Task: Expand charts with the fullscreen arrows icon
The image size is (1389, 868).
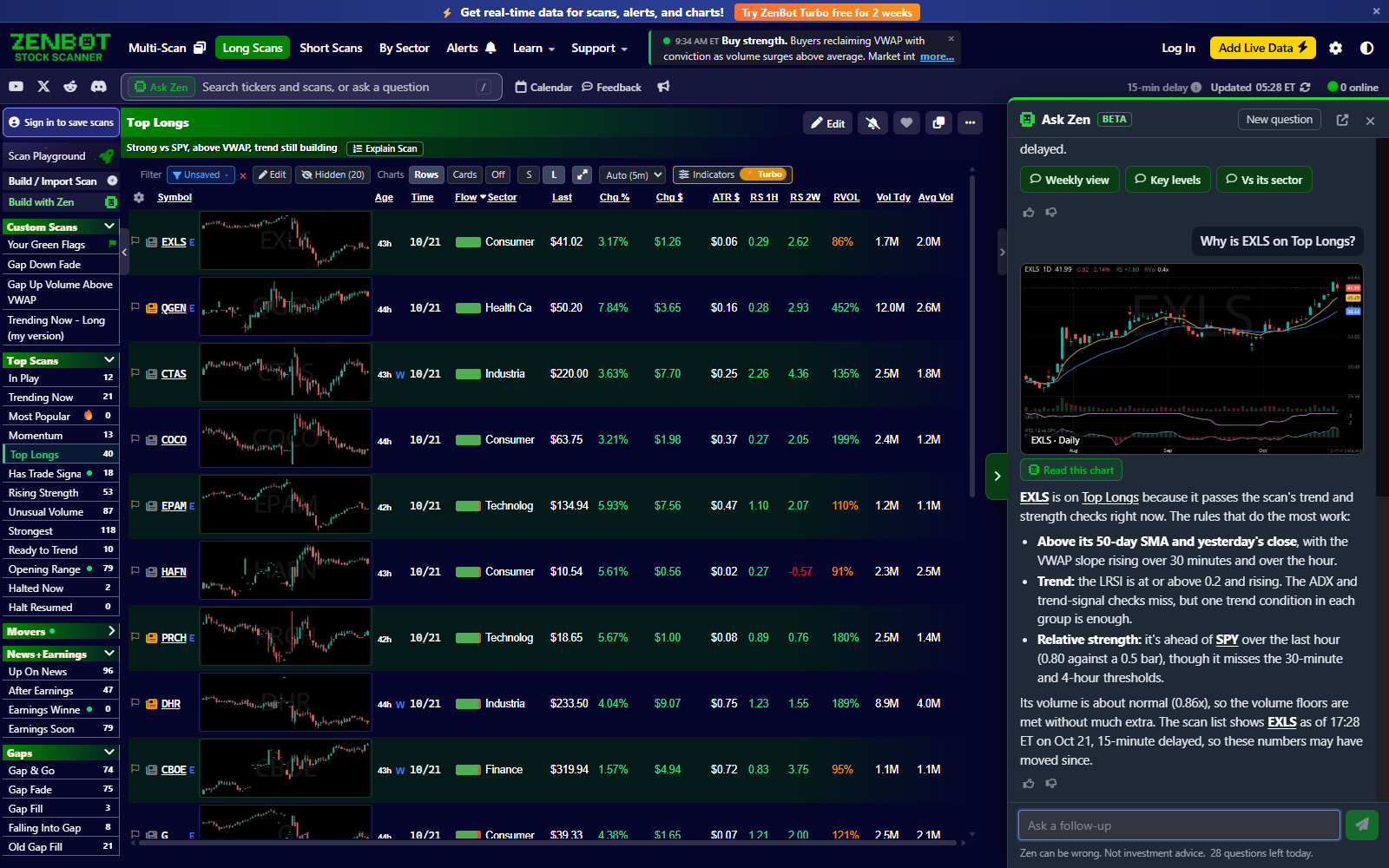Action: [583, 174]
